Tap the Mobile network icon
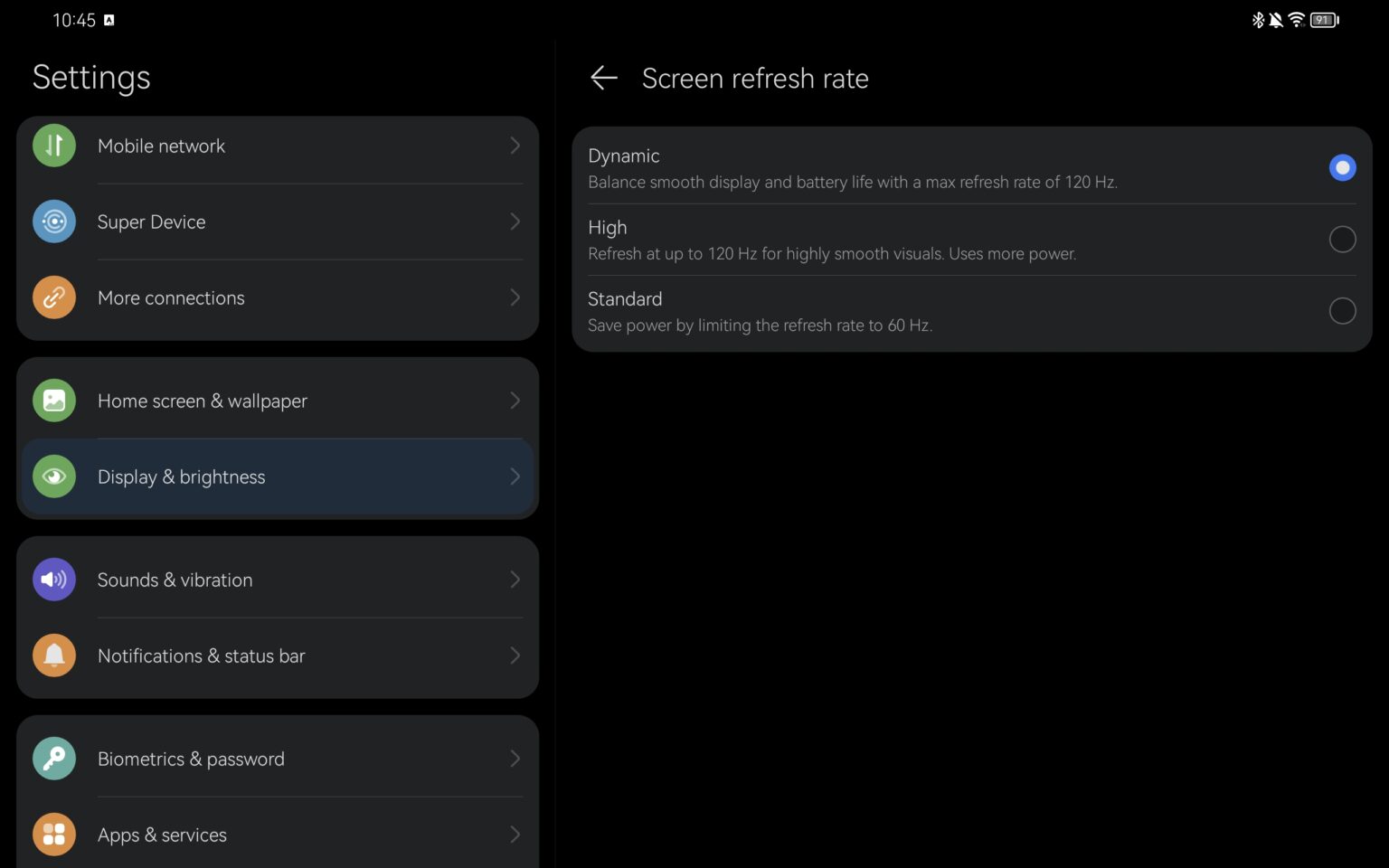This screenshot has height=868, width=1389. (54, 146)
